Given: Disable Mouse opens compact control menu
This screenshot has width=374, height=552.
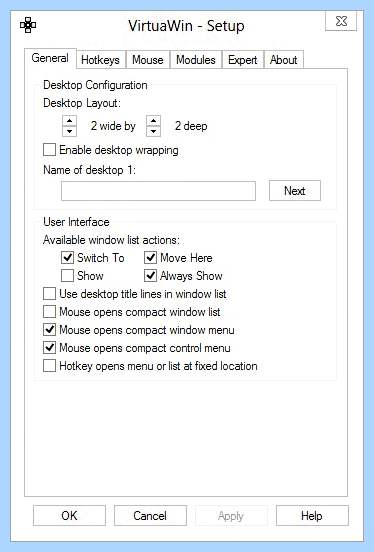Looking at the screenshot, I should pyautogui.click(x=49, y=348).
